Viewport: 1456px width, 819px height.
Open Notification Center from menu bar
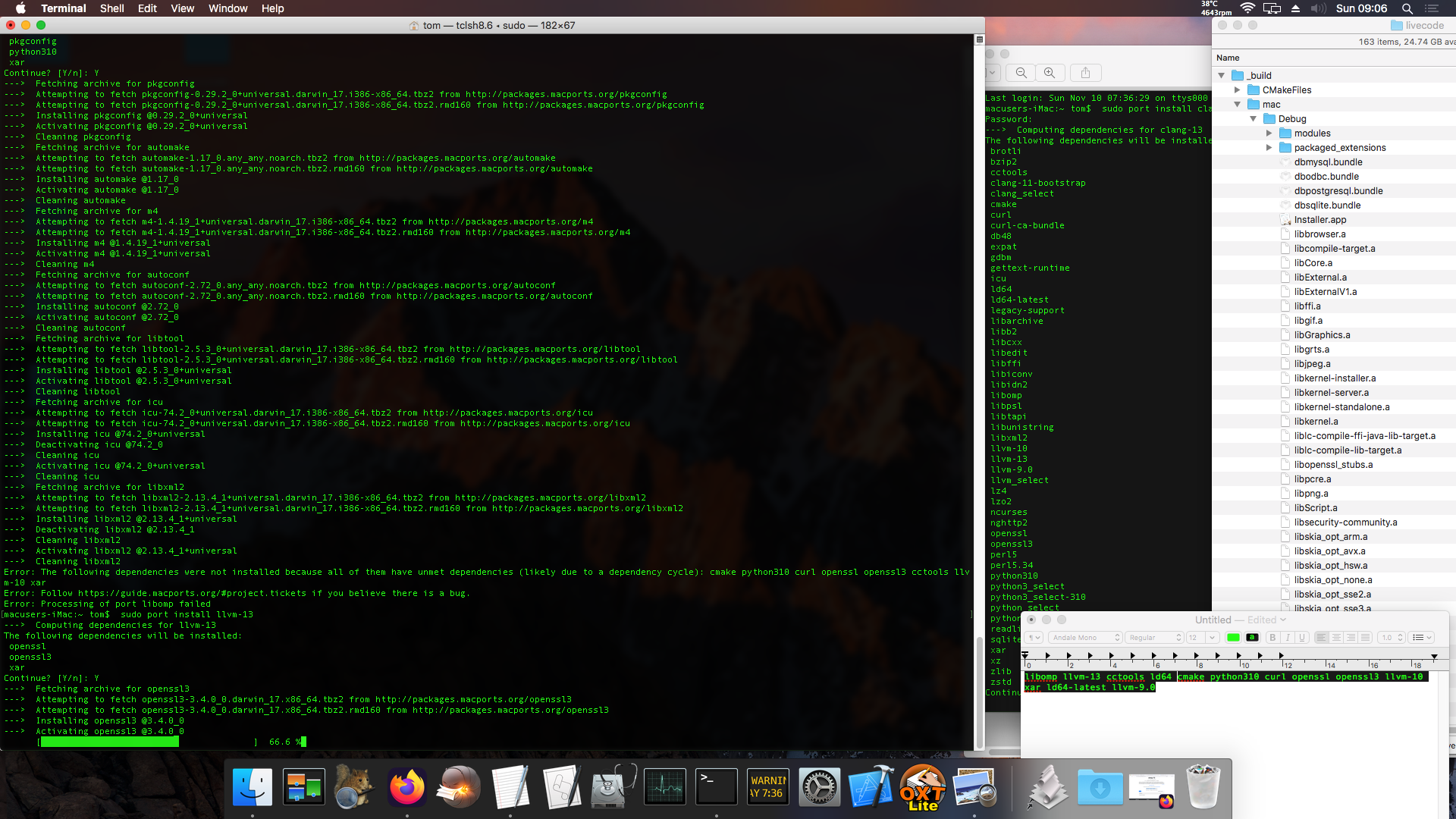(1432, 8)
